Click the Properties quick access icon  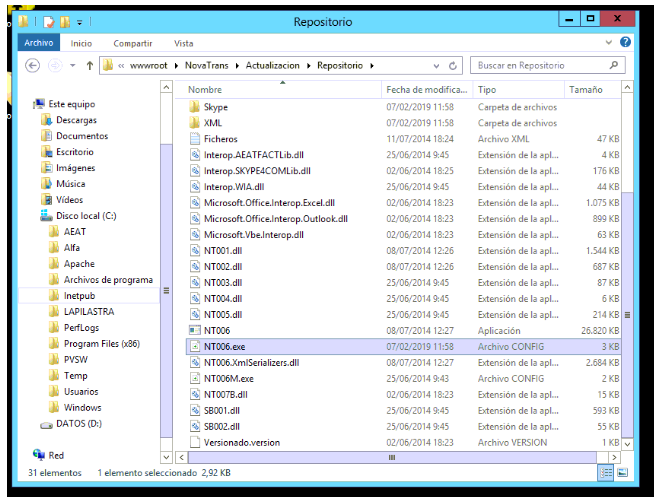click(x=49, y=22)
